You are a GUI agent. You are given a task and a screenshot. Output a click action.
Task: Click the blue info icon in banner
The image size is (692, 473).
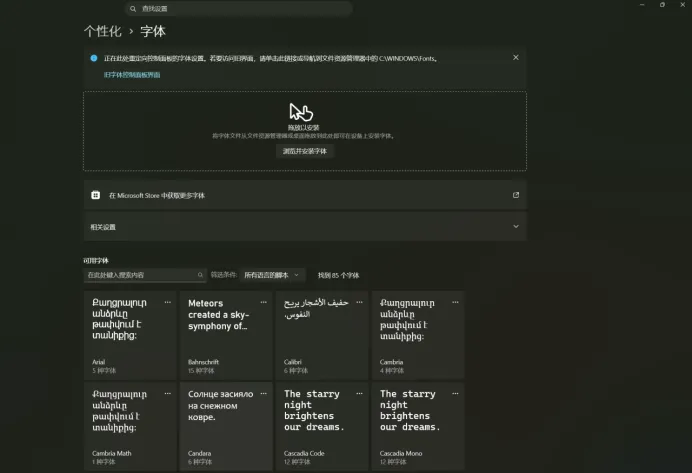click(94, 58)
